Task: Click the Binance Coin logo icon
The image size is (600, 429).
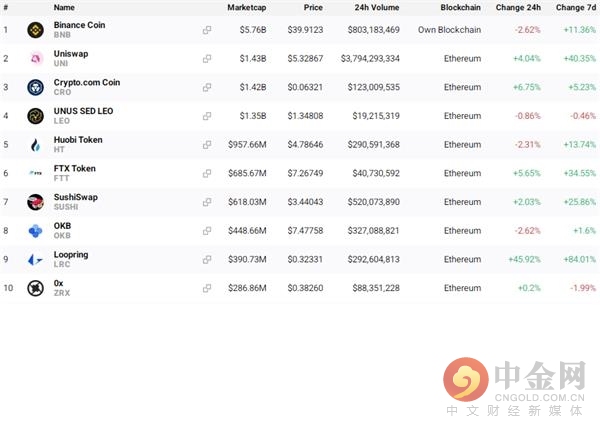Action: pos(35,30)
